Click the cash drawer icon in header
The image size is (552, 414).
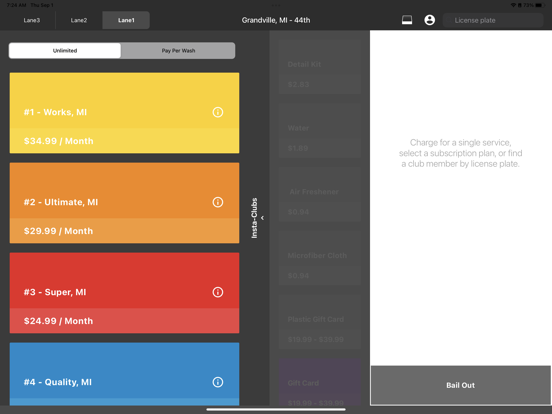(x=407, y=20)
